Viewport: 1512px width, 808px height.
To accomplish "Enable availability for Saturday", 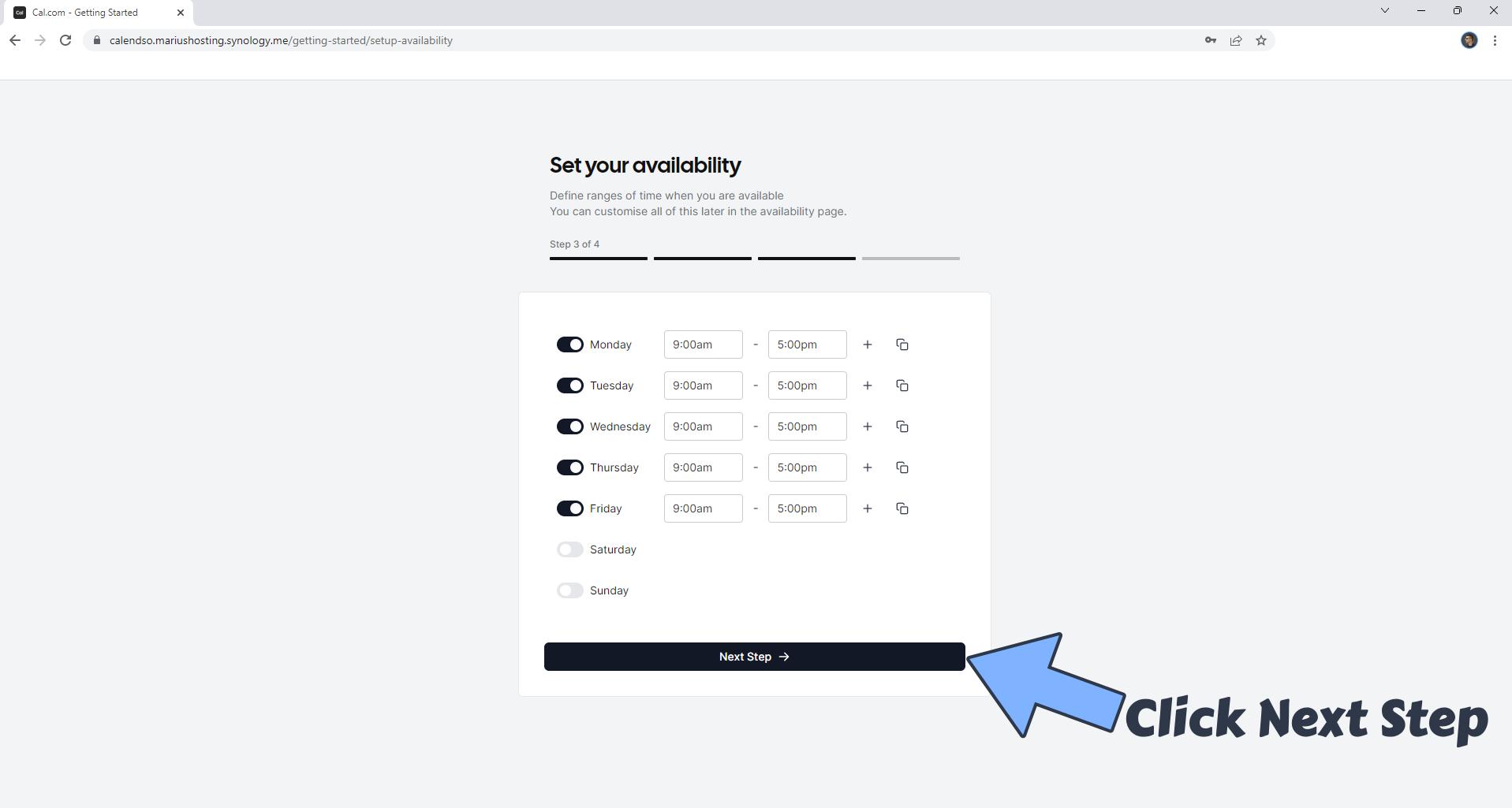I will click(570, 549).
